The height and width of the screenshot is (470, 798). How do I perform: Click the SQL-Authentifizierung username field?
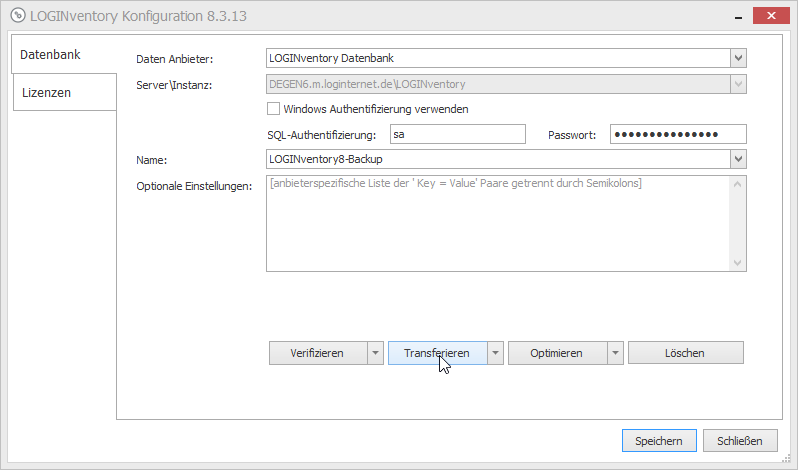coord(458,134)
